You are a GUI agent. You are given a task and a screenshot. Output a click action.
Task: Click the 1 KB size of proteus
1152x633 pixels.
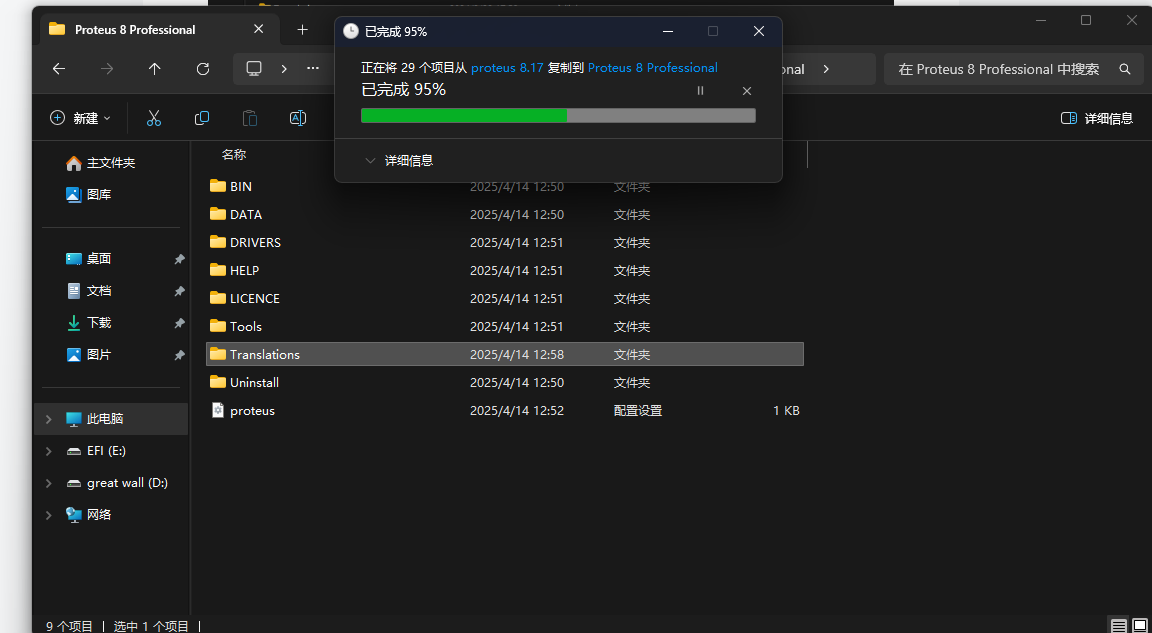pyautogui.click(x=786, y=410)
